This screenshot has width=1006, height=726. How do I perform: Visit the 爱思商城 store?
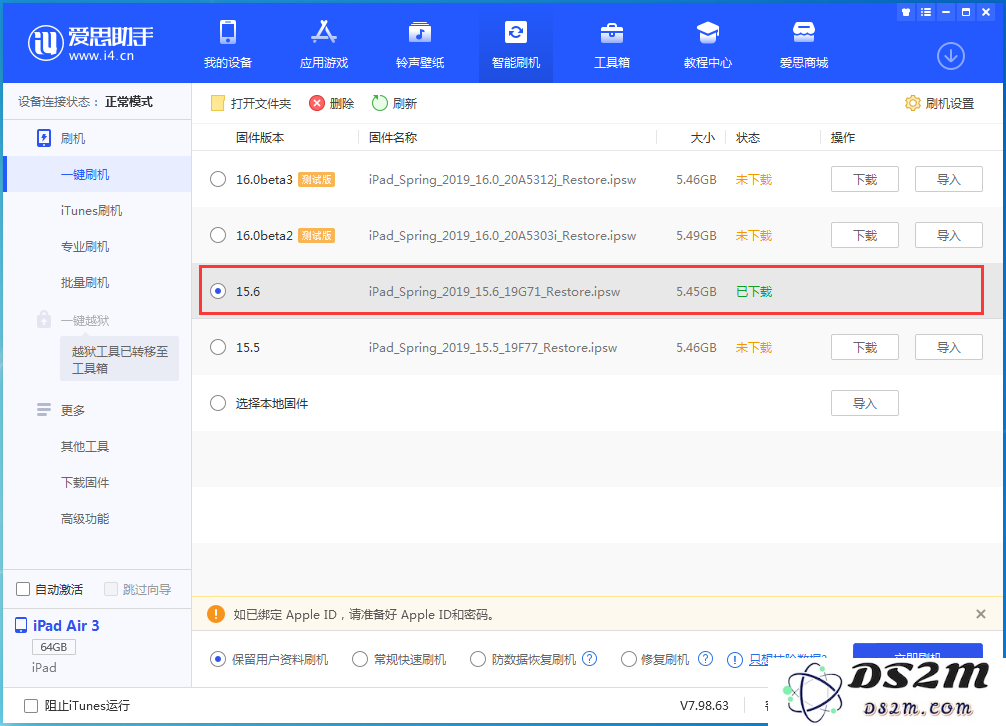coord(804,44)
